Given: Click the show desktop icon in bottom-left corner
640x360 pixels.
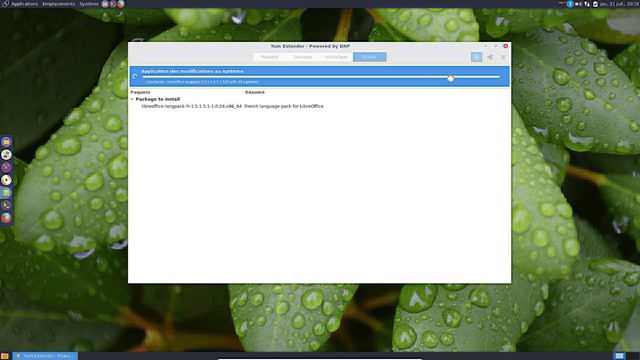Looking at the screenshot, I should click(x=4, y=356).
